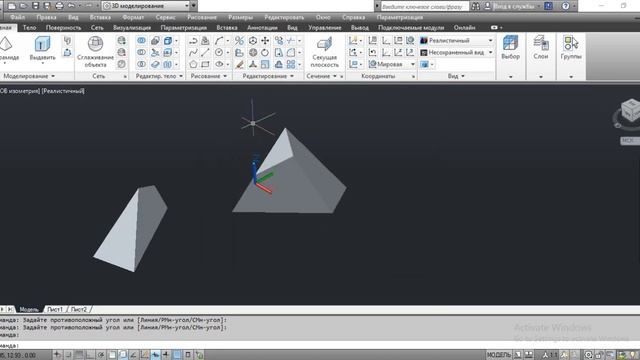Image resolution: width=640 pixels, height=360 pixels.
Task: Open the Selection (Выбор) panel icon
Action: 510,43
